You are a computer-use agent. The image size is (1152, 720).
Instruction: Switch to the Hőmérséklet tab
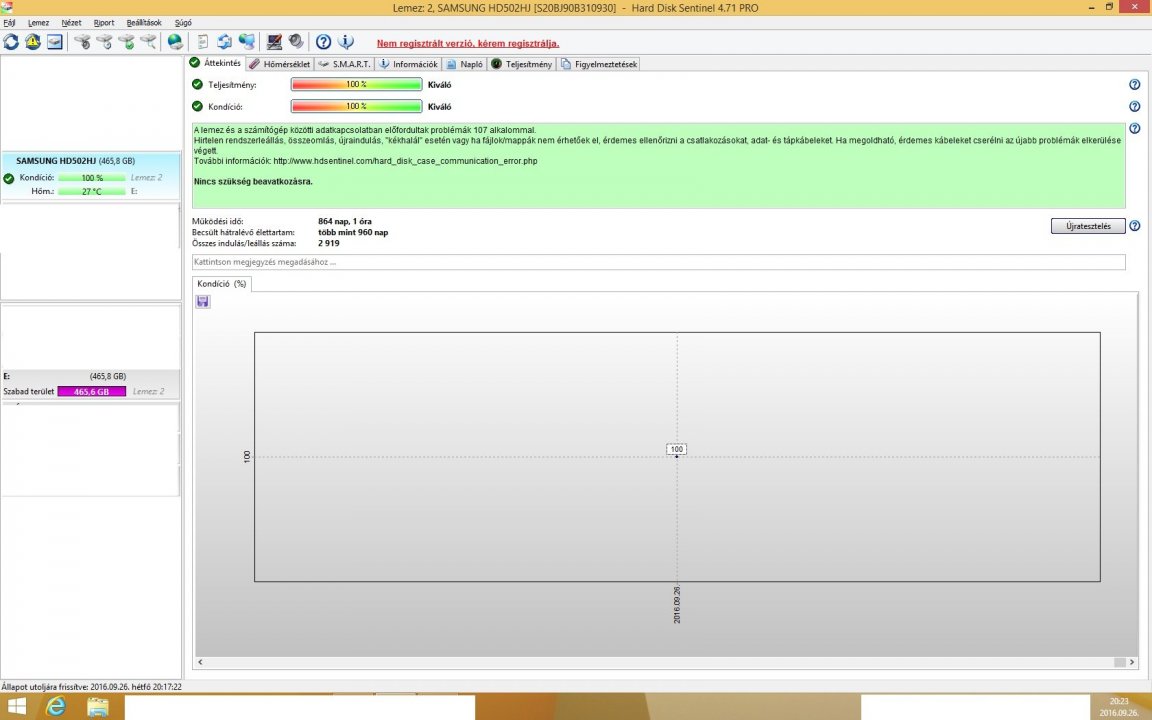(280, 64)
